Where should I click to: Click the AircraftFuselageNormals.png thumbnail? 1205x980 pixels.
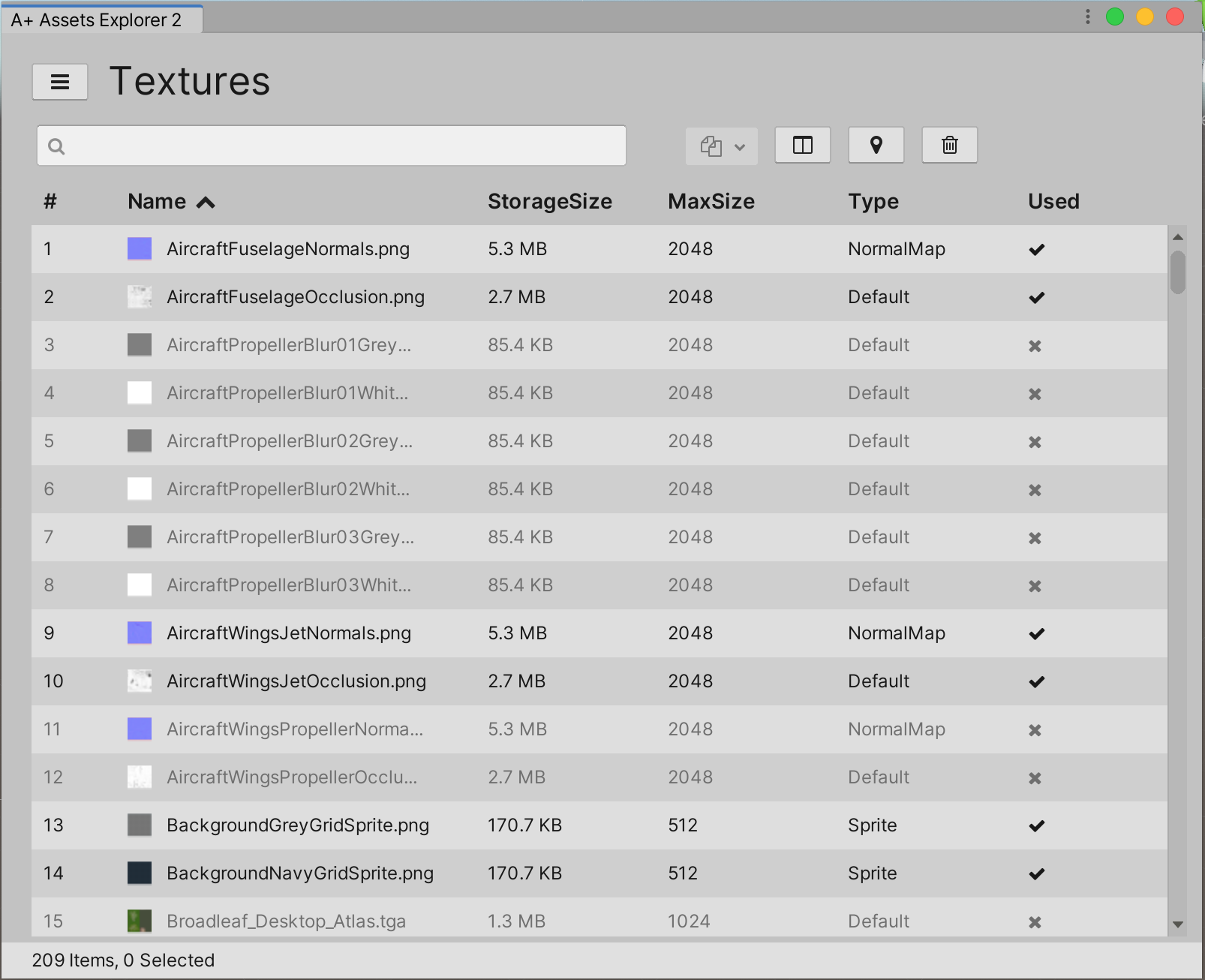pos(140,248)
